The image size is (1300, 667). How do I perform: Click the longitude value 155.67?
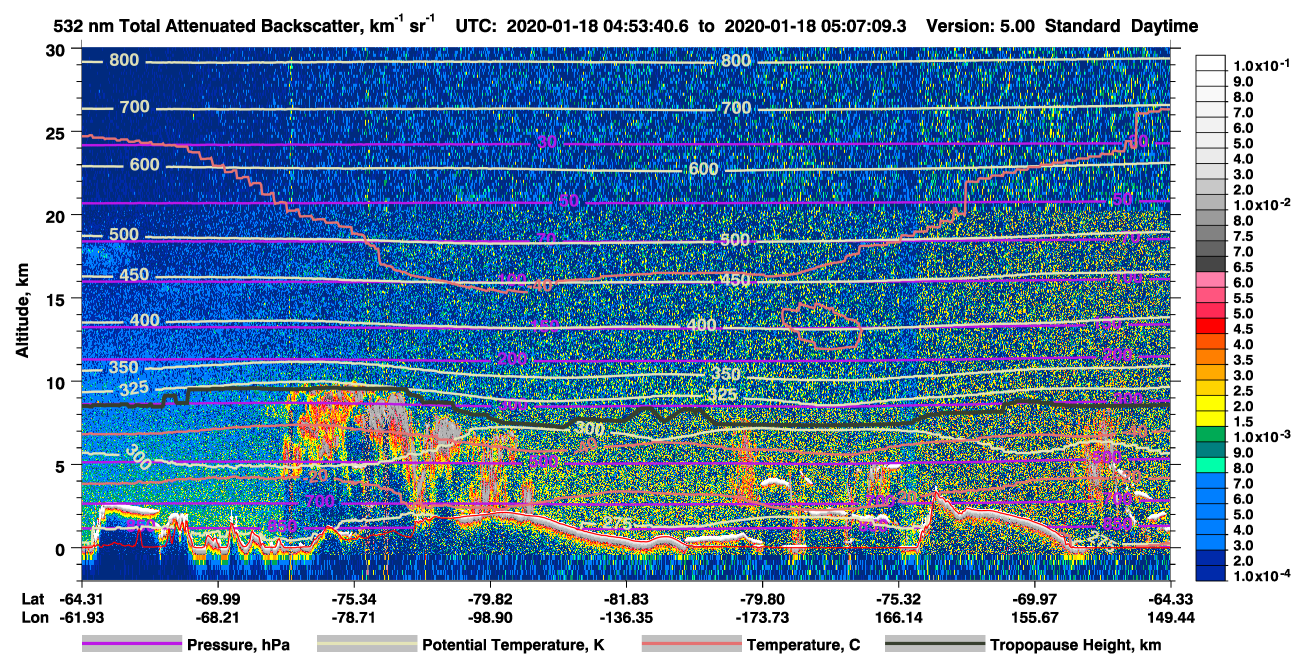[1034, 618]
